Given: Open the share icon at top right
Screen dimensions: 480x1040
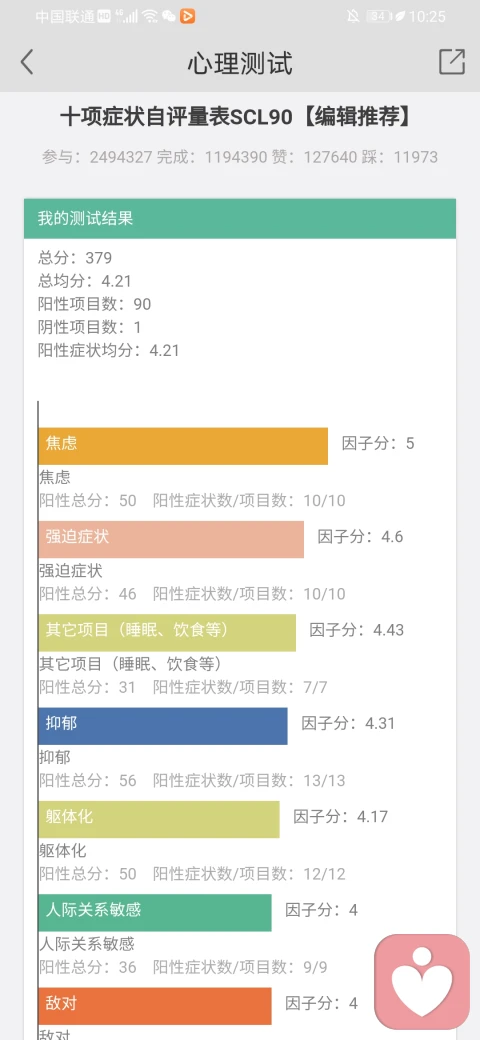Looking at the screenshot, I should point(451,62).
